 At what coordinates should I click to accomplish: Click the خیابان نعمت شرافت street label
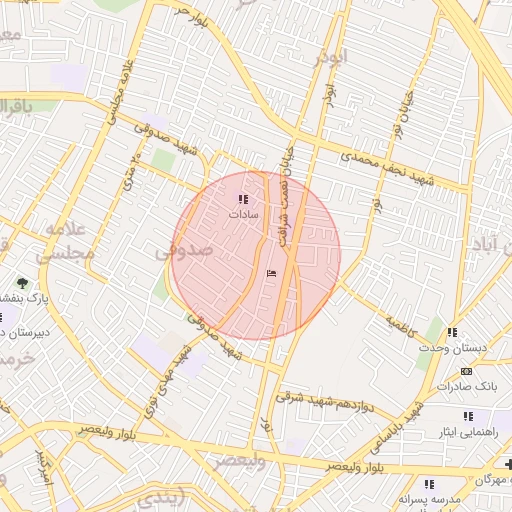click(x=286, y=197)
